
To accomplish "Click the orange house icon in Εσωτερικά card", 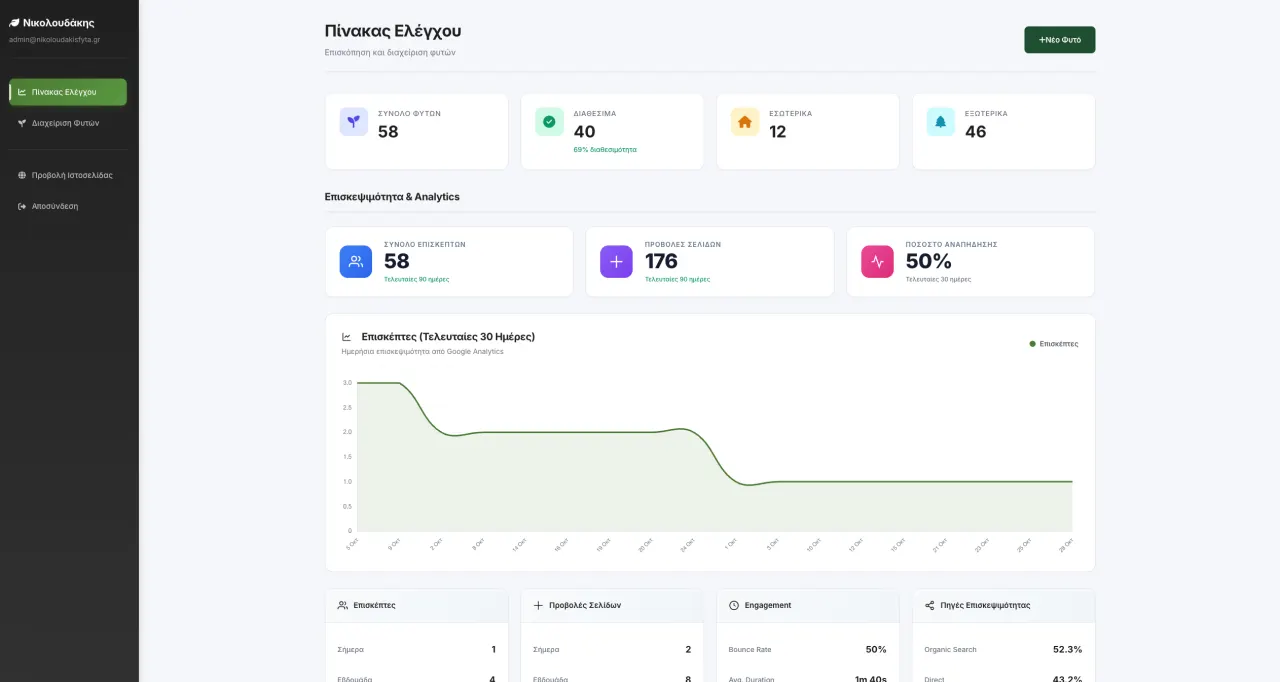I will [745, 122].
